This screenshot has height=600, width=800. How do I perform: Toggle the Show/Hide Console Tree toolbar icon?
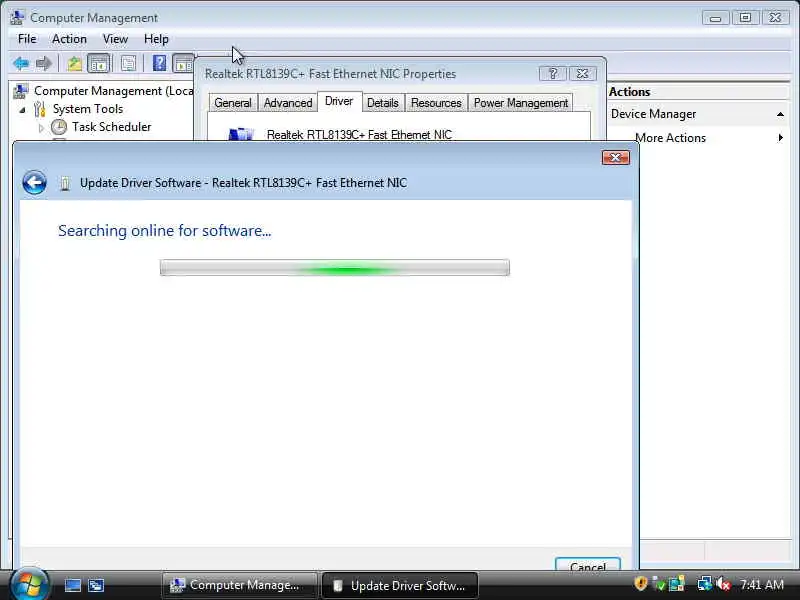99,64
